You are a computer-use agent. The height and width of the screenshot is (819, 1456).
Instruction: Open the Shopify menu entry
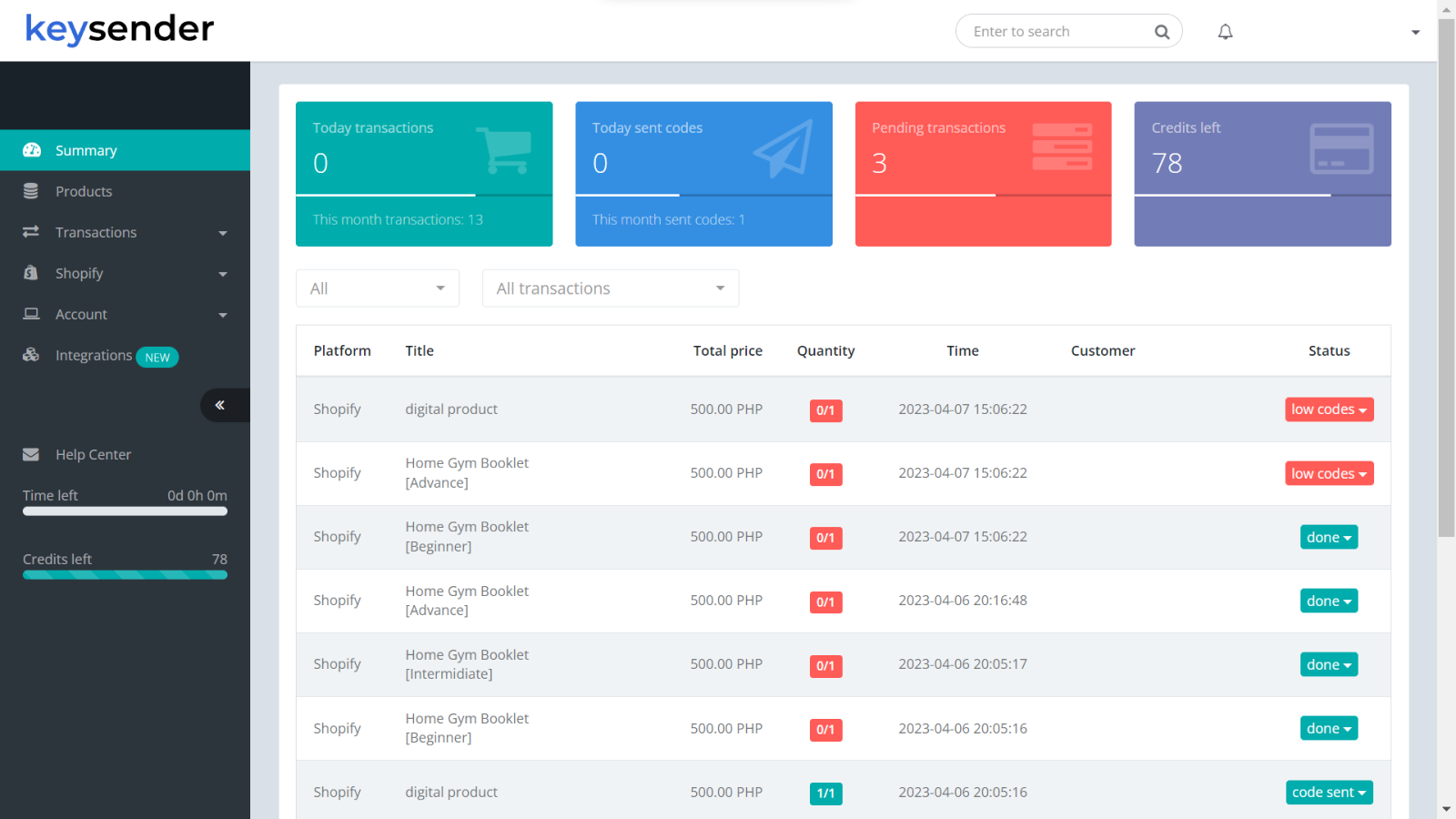pos(79,273)
